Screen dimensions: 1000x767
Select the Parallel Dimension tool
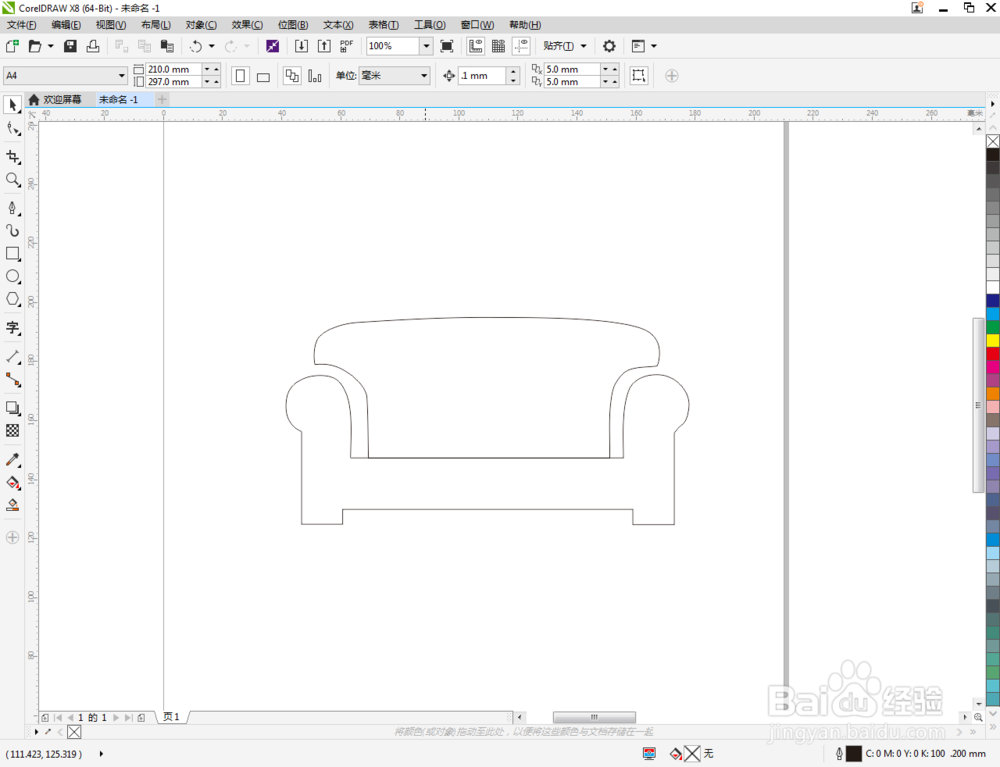point(13,357)
